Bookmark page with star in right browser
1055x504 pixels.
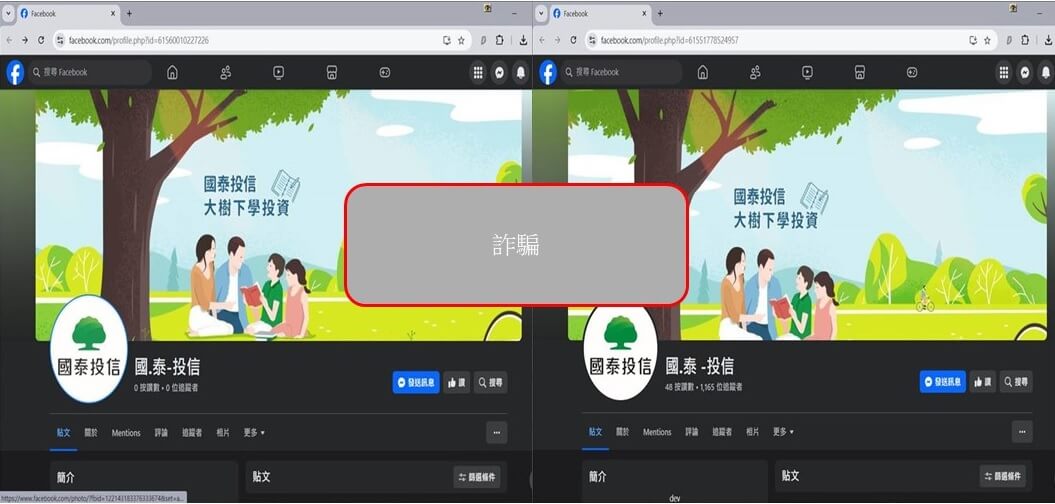point(987,40)
